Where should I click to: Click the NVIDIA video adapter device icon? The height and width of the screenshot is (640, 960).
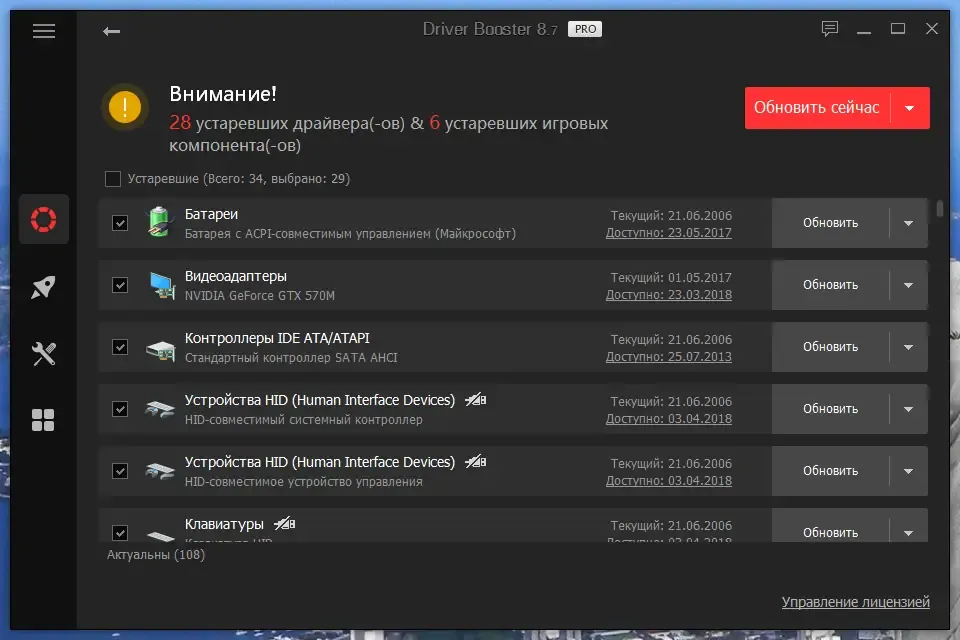pyautogui.click(x=162, y=285)
